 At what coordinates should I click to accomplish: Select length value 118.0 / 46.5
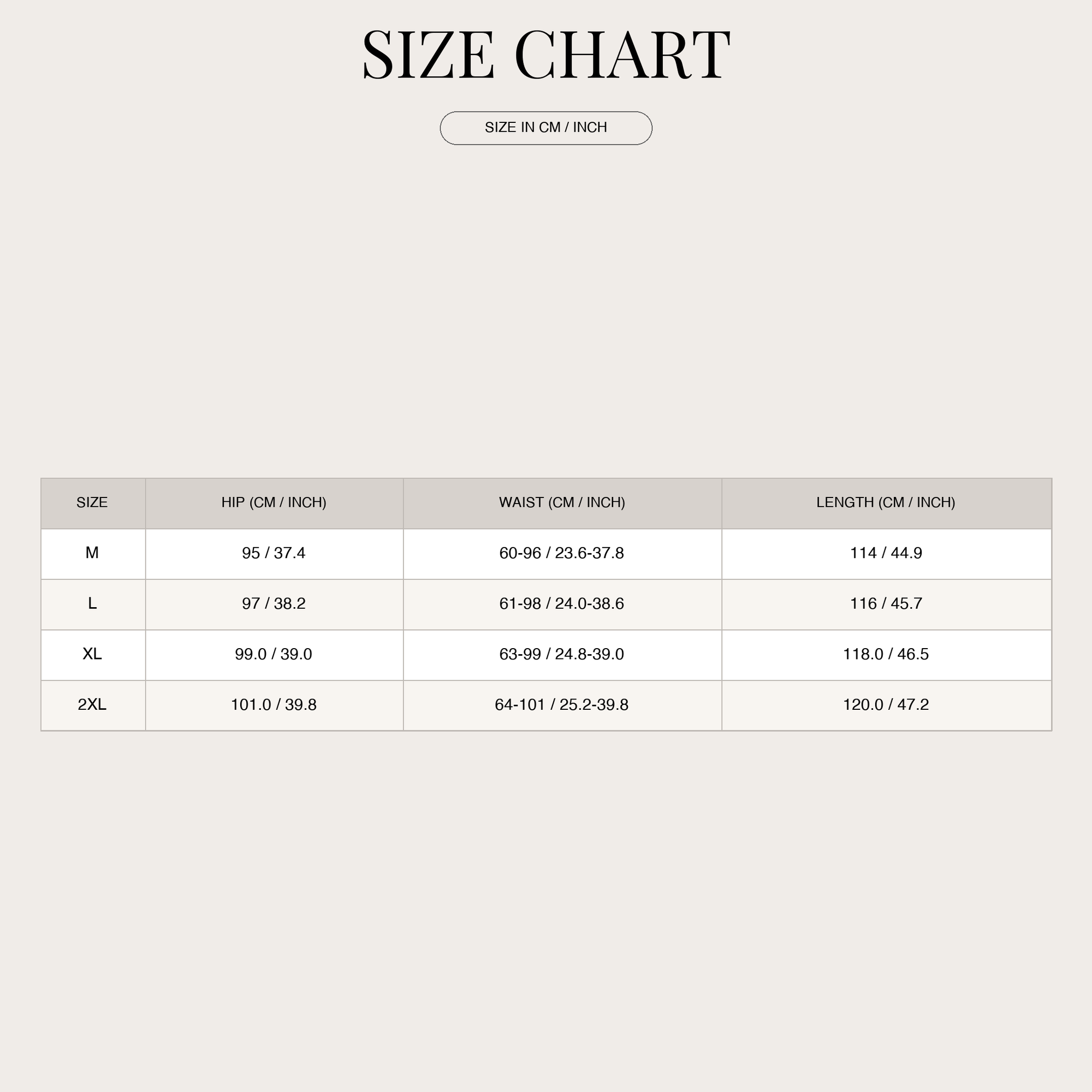[x=886, y=654]
